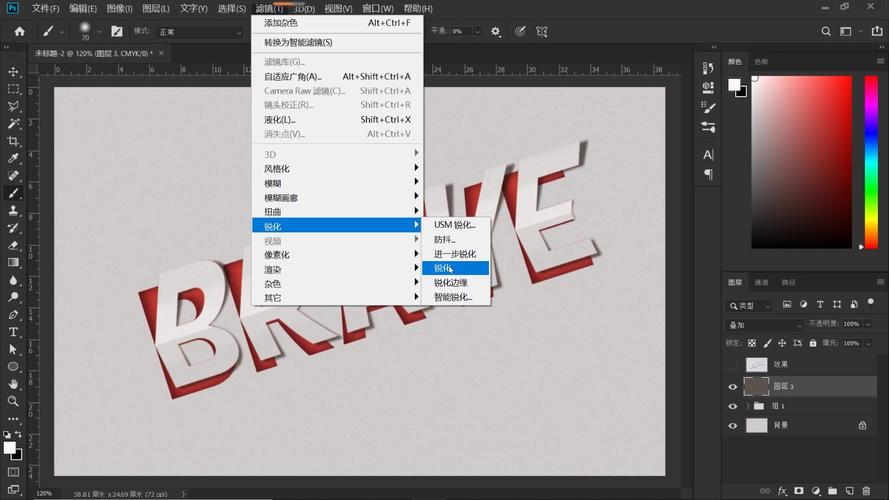This screenshot has height=500, width=889.
Task: Select the Healing Brush tool
Action: coord(13,176)
